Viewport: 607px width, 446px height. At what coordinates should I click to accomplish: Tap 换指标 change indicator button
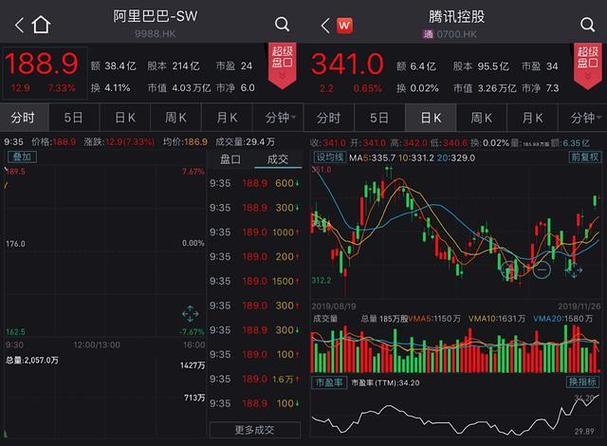pos(583,382)
